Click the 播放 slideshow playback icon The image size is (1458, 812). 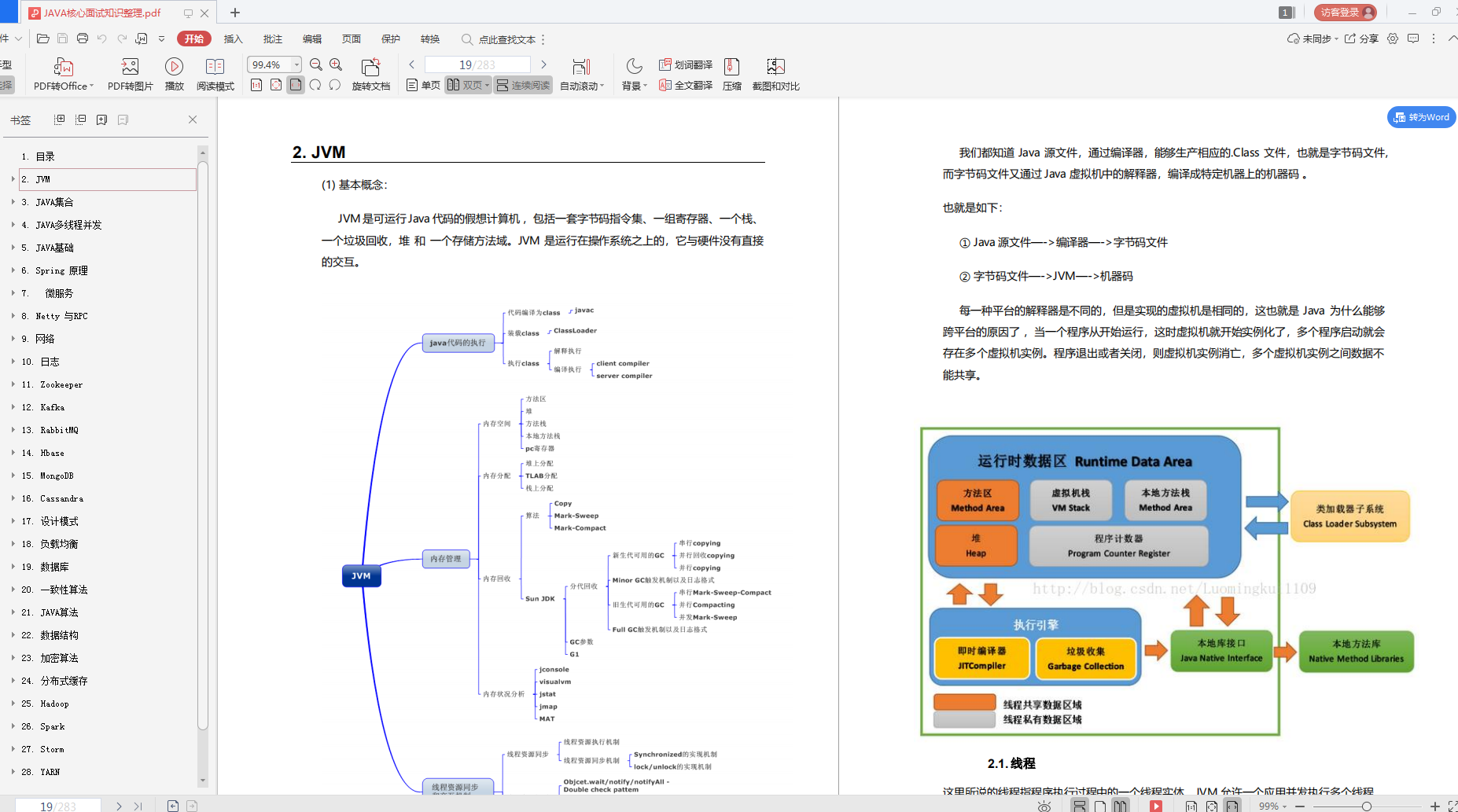(174, 73)
